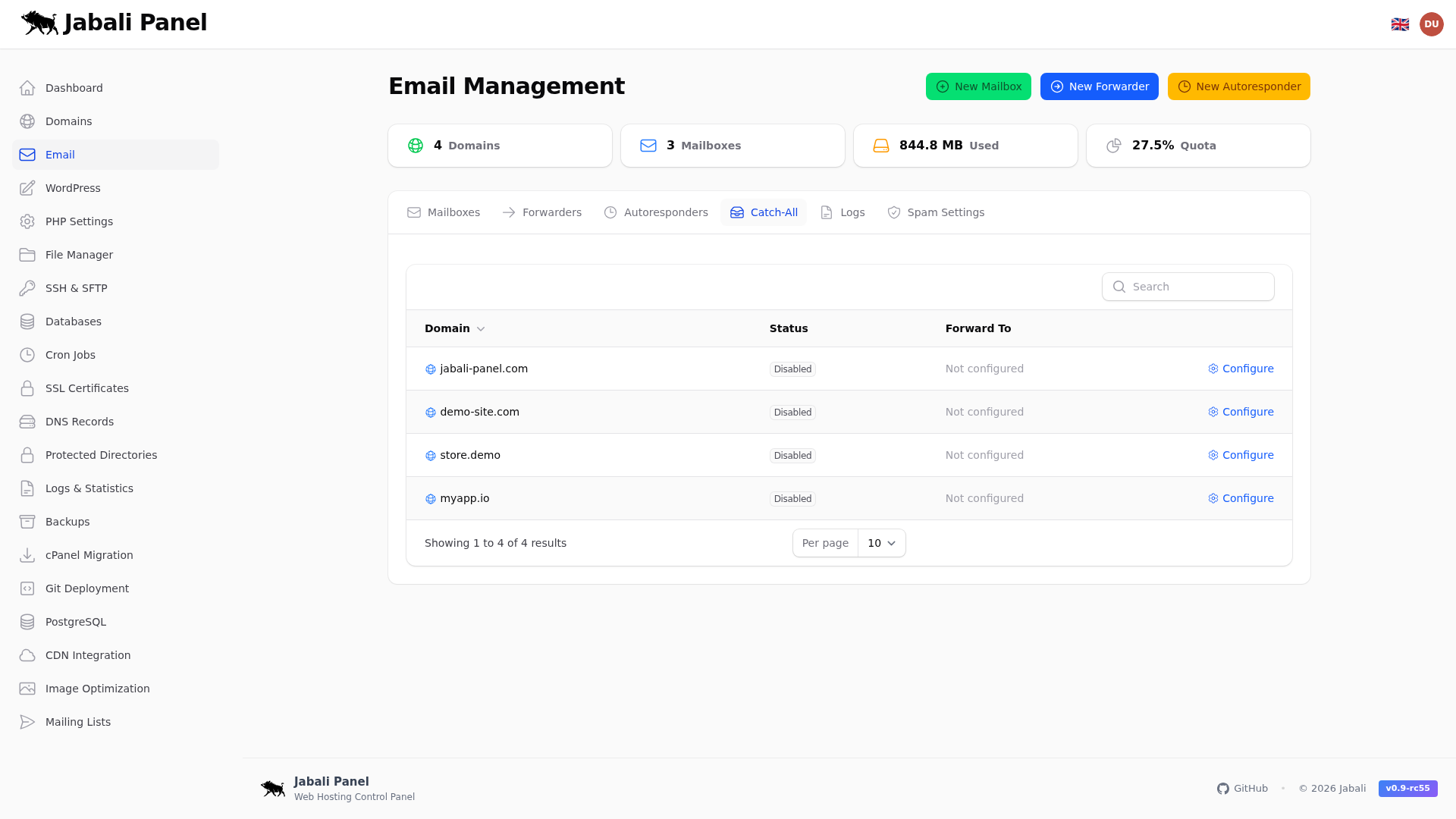
Task: Open the UK flag language selector
Action: tap(1400, 24)
